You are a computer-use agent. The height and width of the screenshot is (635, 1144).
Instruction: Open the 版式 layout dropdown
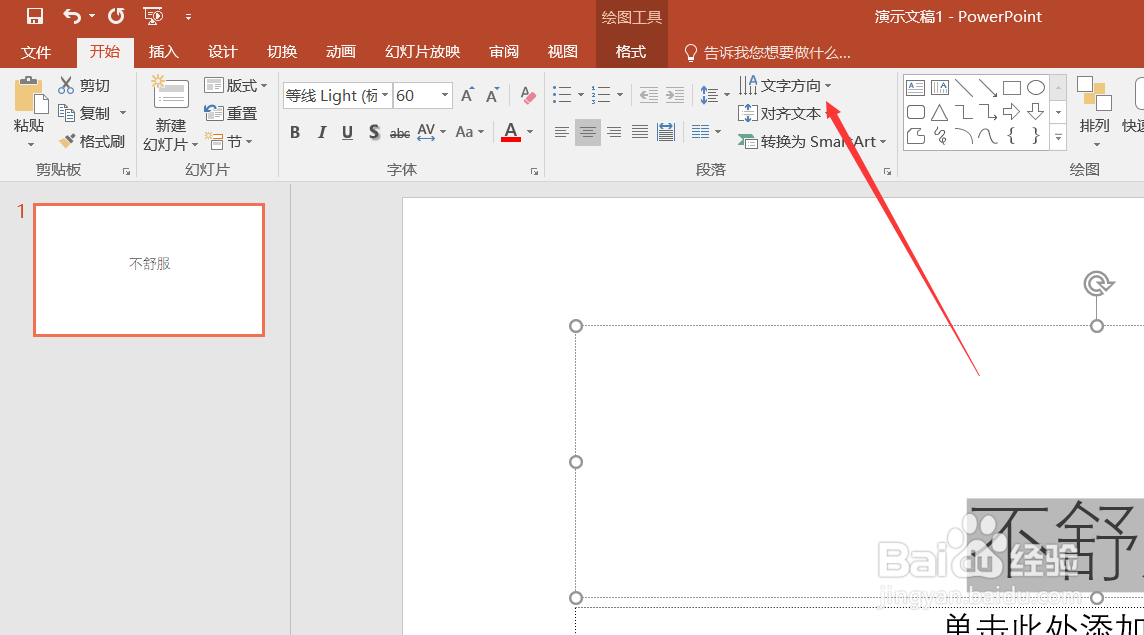236,85
